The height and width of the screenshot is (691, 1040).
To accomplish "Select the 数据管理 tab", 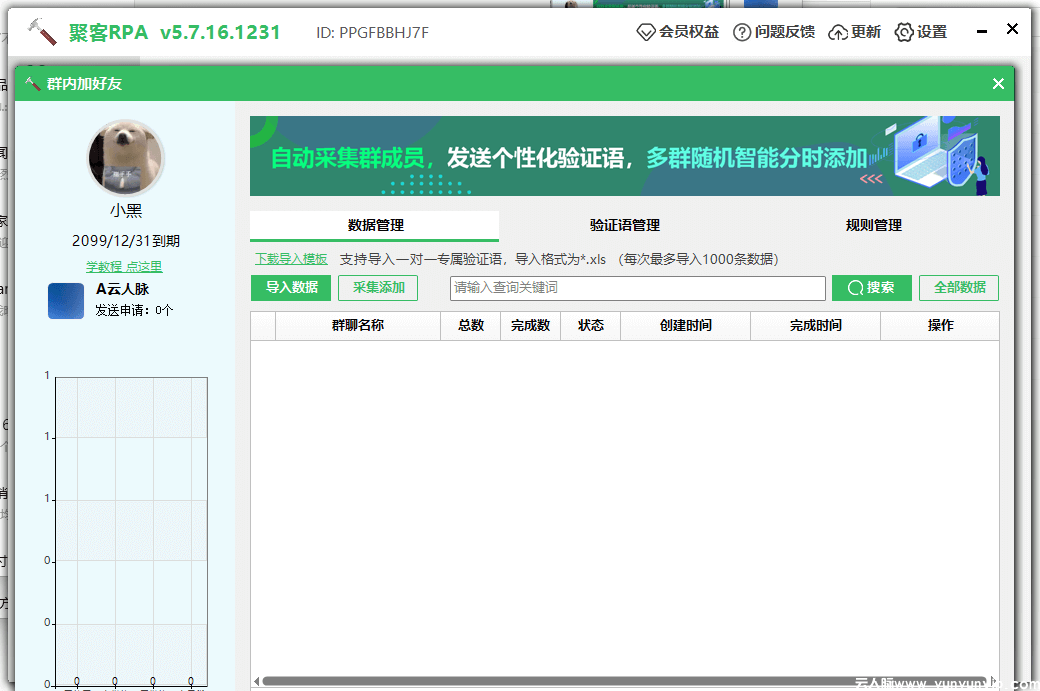I will pos(375,225).
